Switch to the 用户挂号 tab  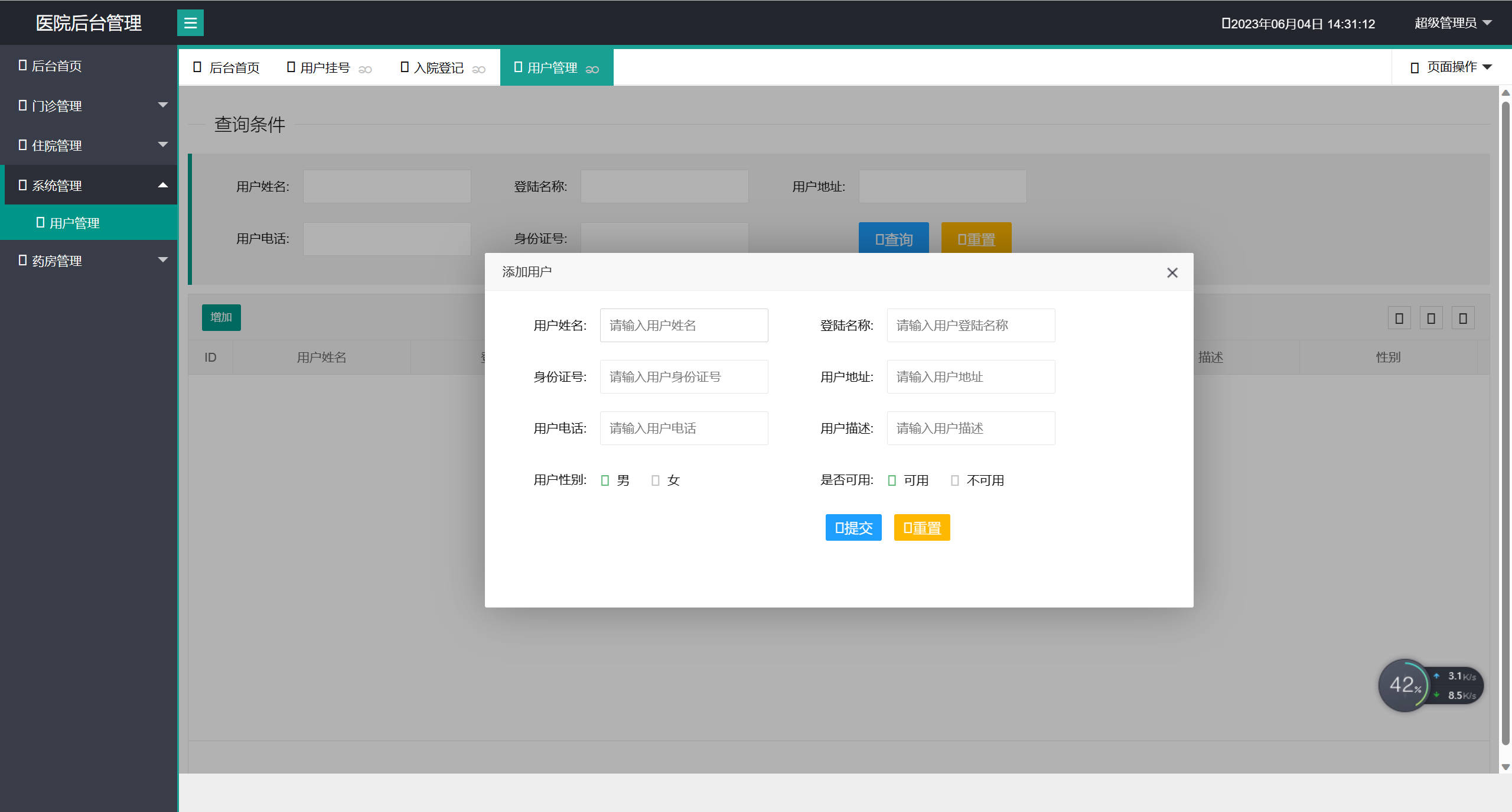click(325, 67)
